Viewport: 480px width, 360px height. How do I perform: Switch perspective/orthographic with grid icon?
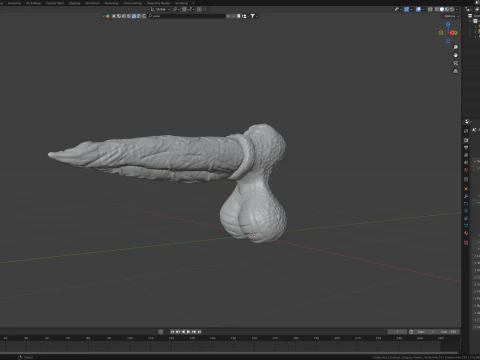(455, 71)
